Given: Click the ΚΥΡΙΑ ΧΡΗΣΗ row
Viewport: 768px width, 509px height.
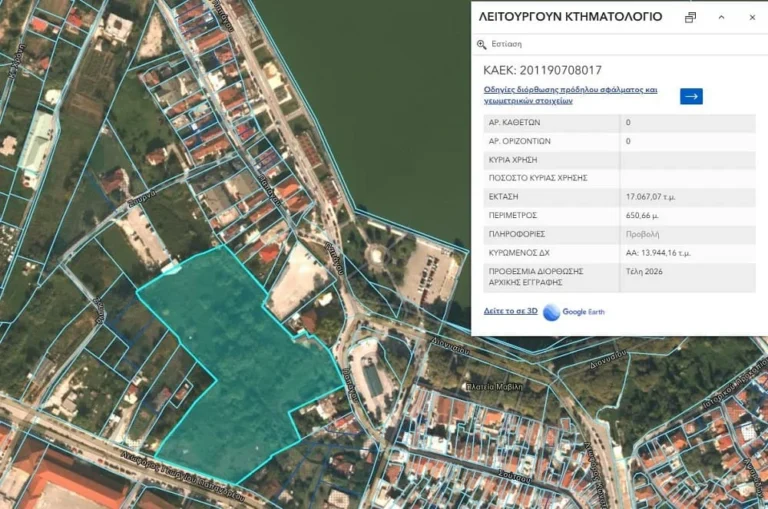Looking at the screenshot, I should 550,160.
